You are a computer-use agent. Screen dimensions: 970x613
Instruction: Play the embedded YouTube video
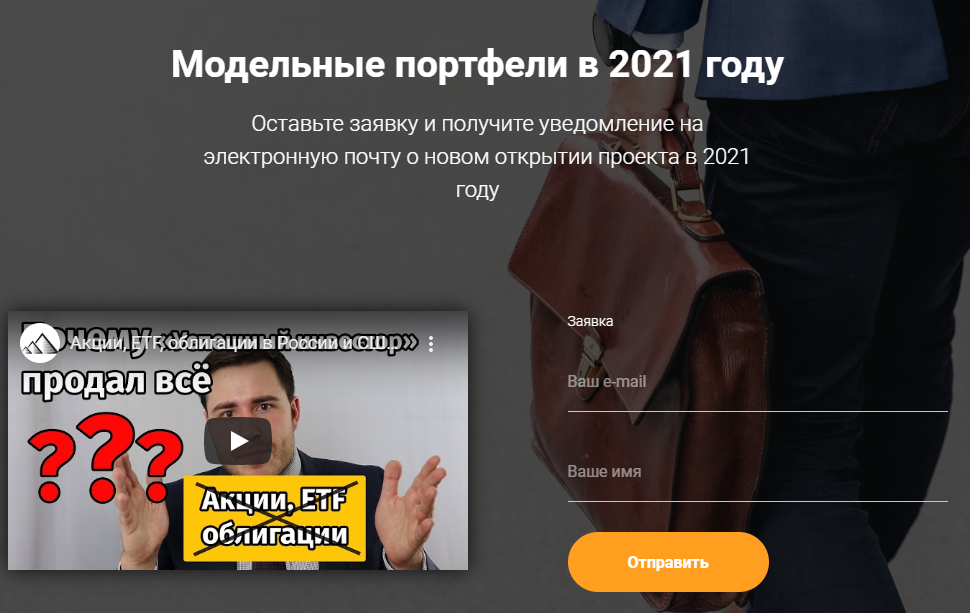tap(238, 441)
